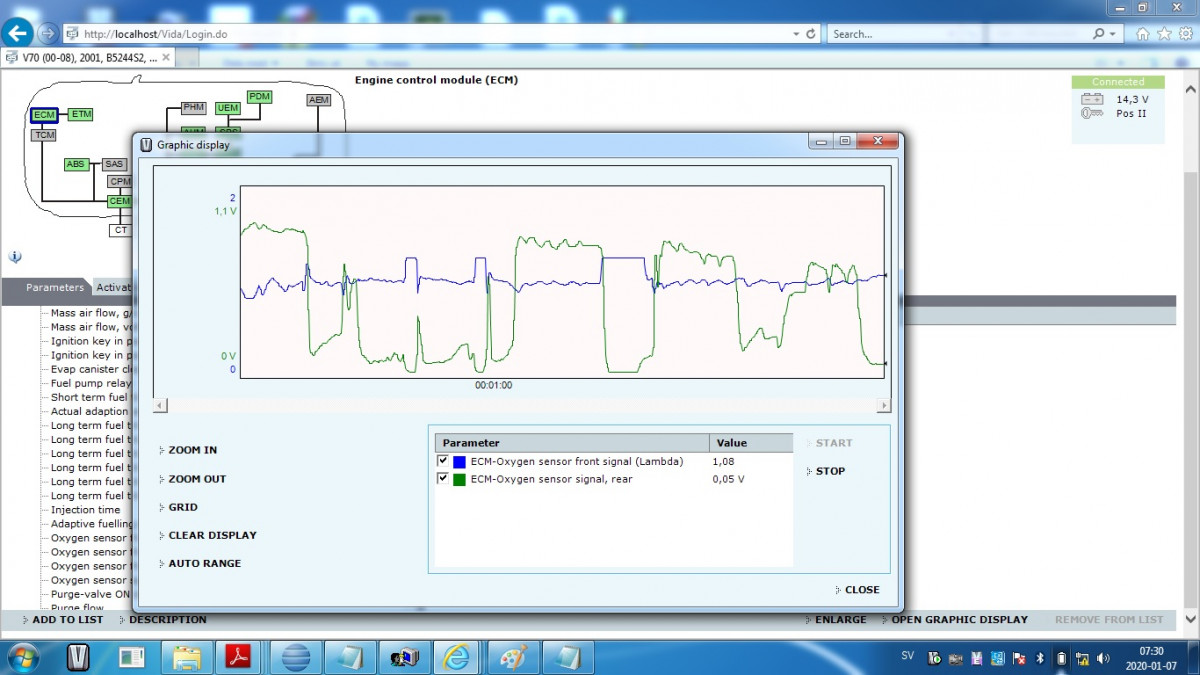Open the TCM module node

pos(44,135)
